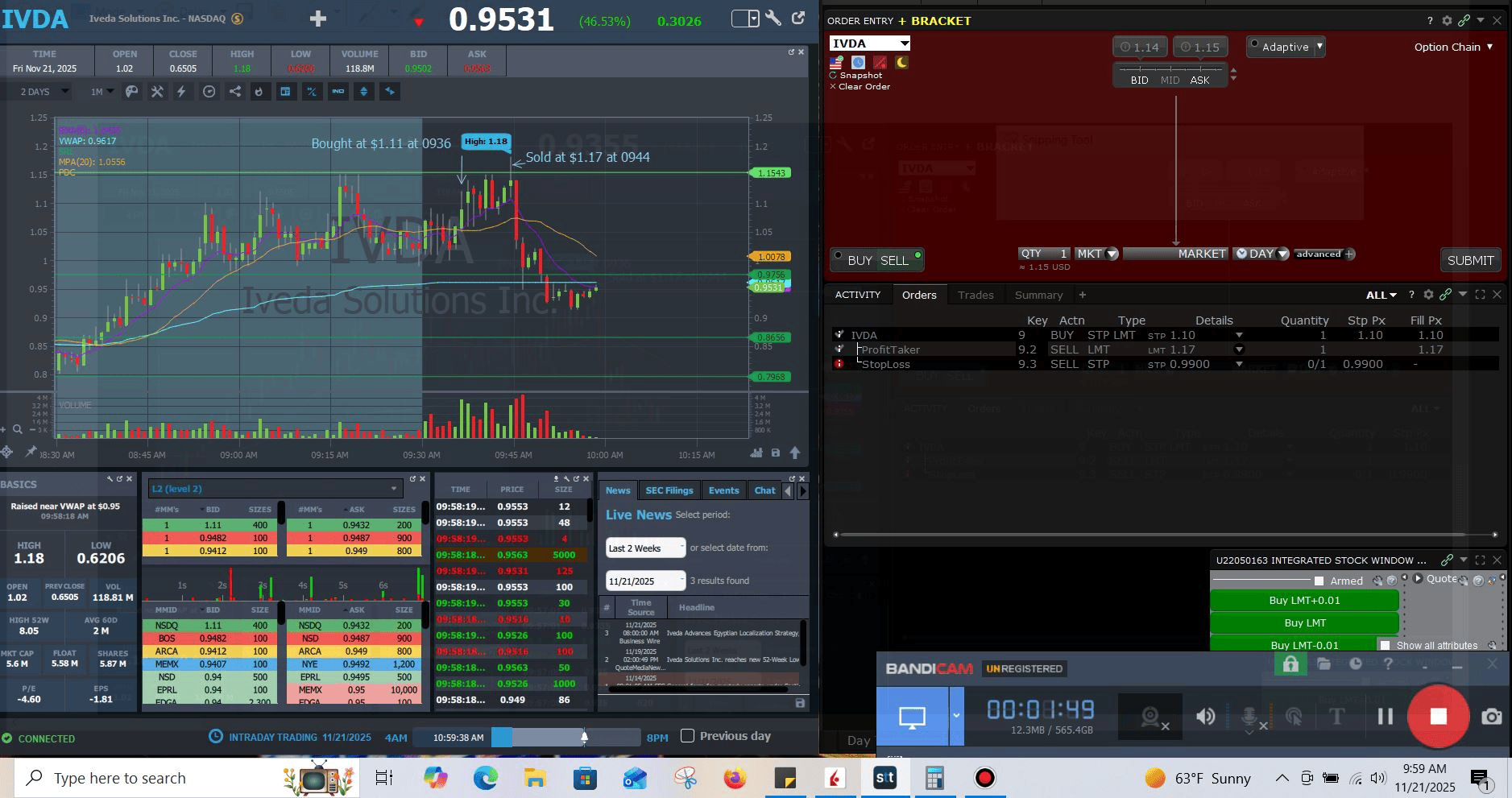Click the chart tools wrench-and-screwdriver icon

click(157, 92)
